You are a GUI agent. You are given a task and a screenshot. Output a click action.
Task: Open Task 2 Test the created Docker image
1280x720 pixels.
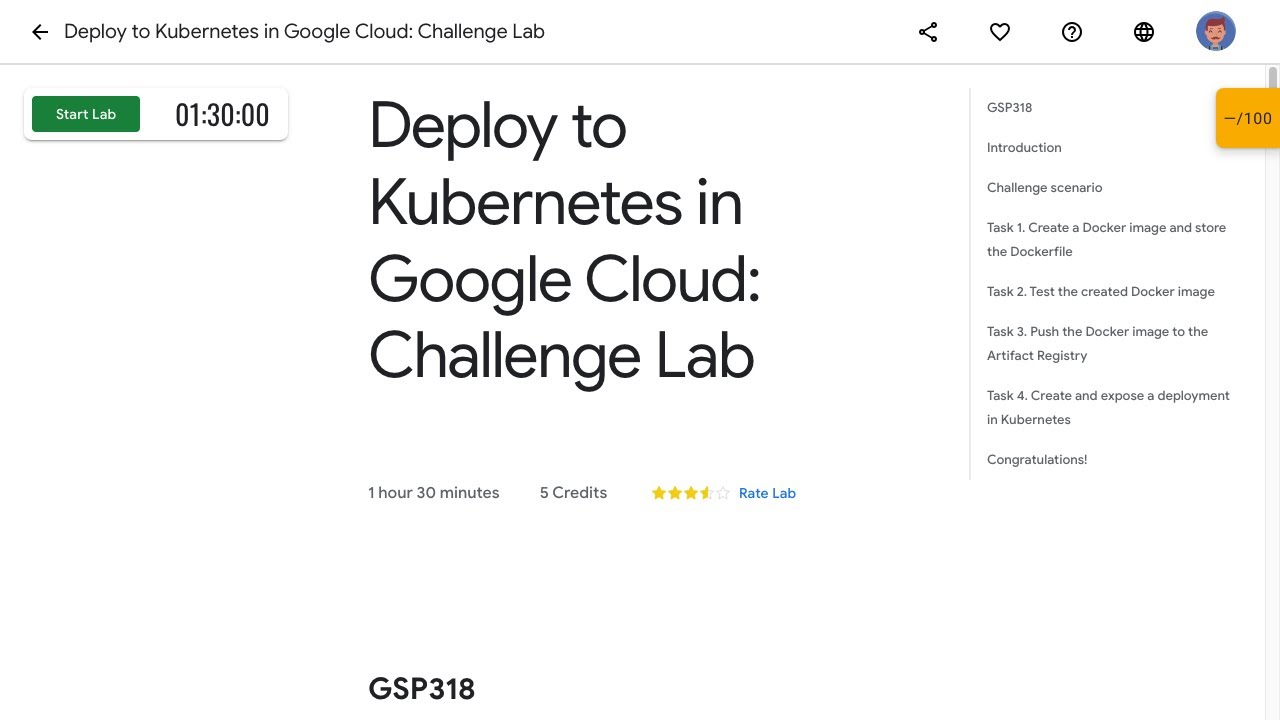(x=1101, y=291)
